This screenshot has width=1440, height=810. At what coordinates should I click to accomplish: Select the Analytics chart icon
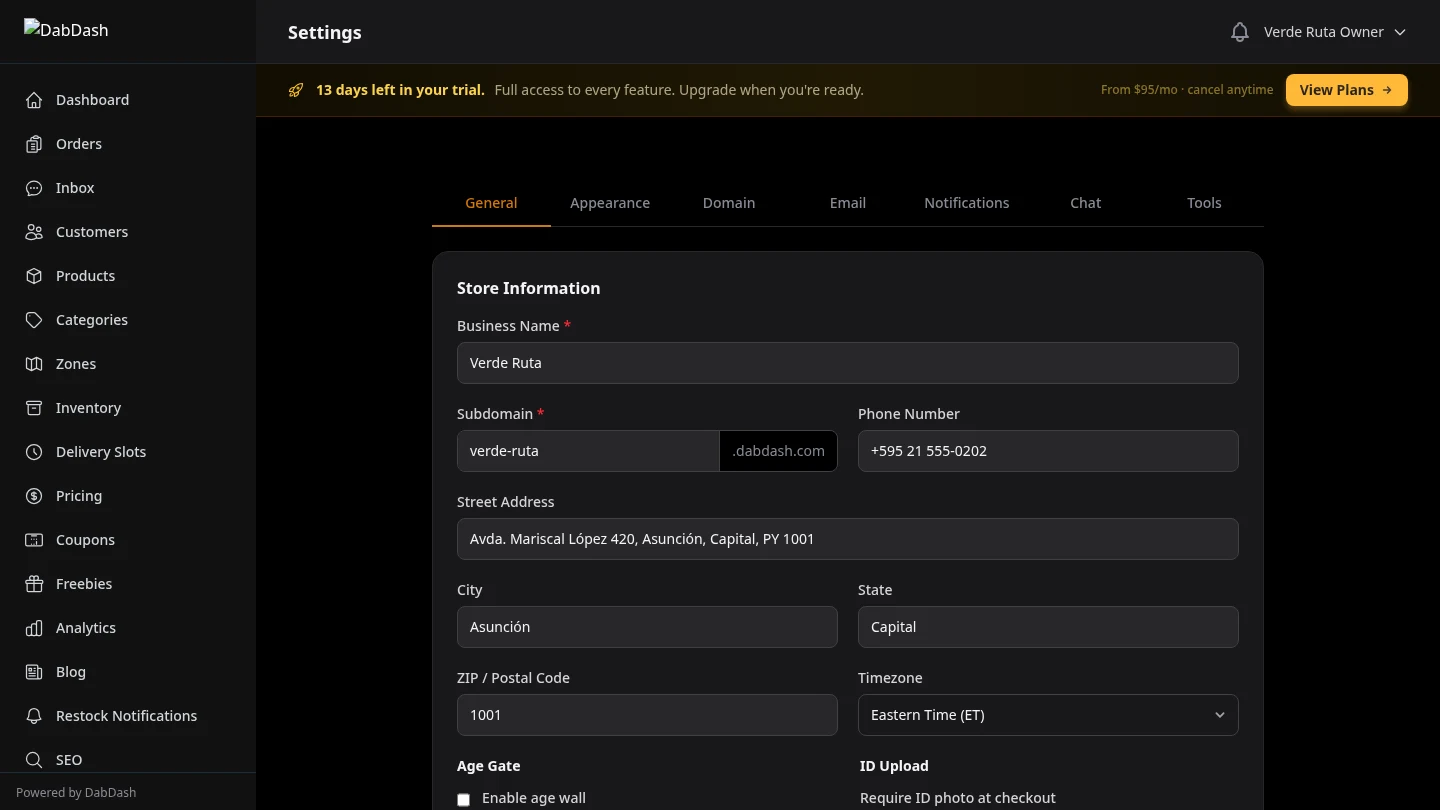[x=33, y=627]
